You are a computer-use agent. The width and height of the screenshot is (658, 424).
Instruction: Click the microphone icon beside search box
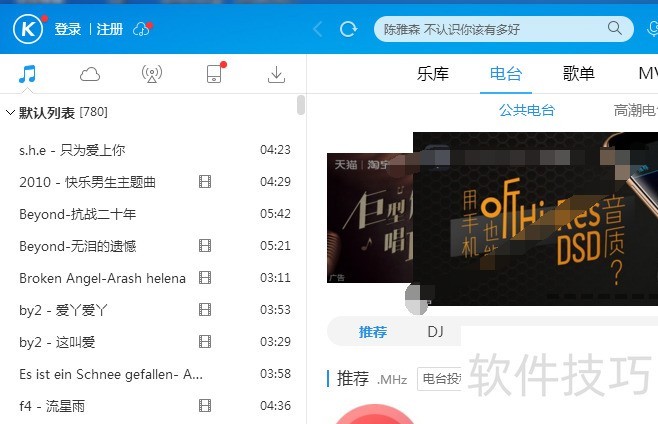pos(653,29)
